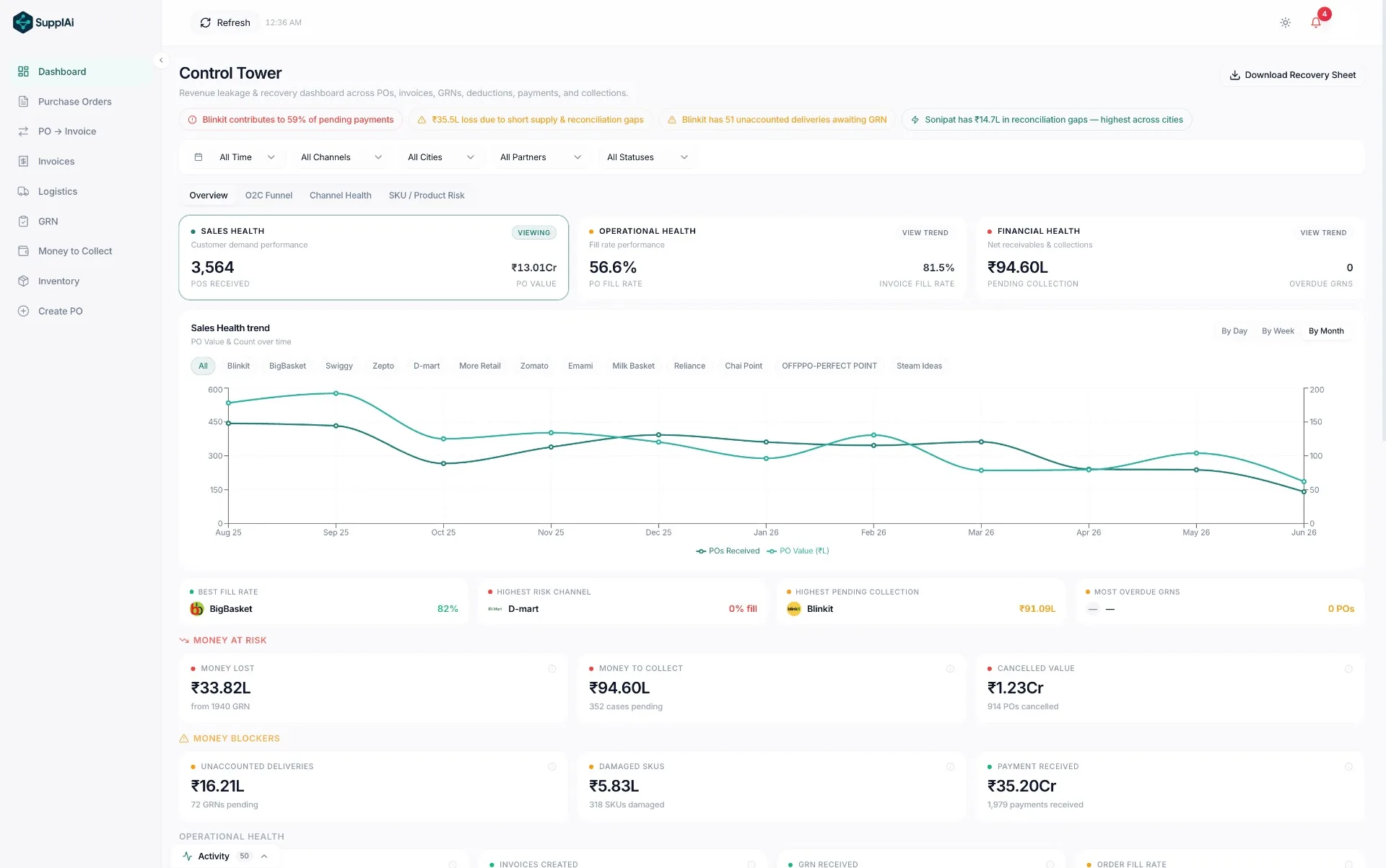The width and height of the screenshot is (1386, 868).
Task: Click the Highest Risk Channel D-mart card
Action: click(x=622, y=601)
